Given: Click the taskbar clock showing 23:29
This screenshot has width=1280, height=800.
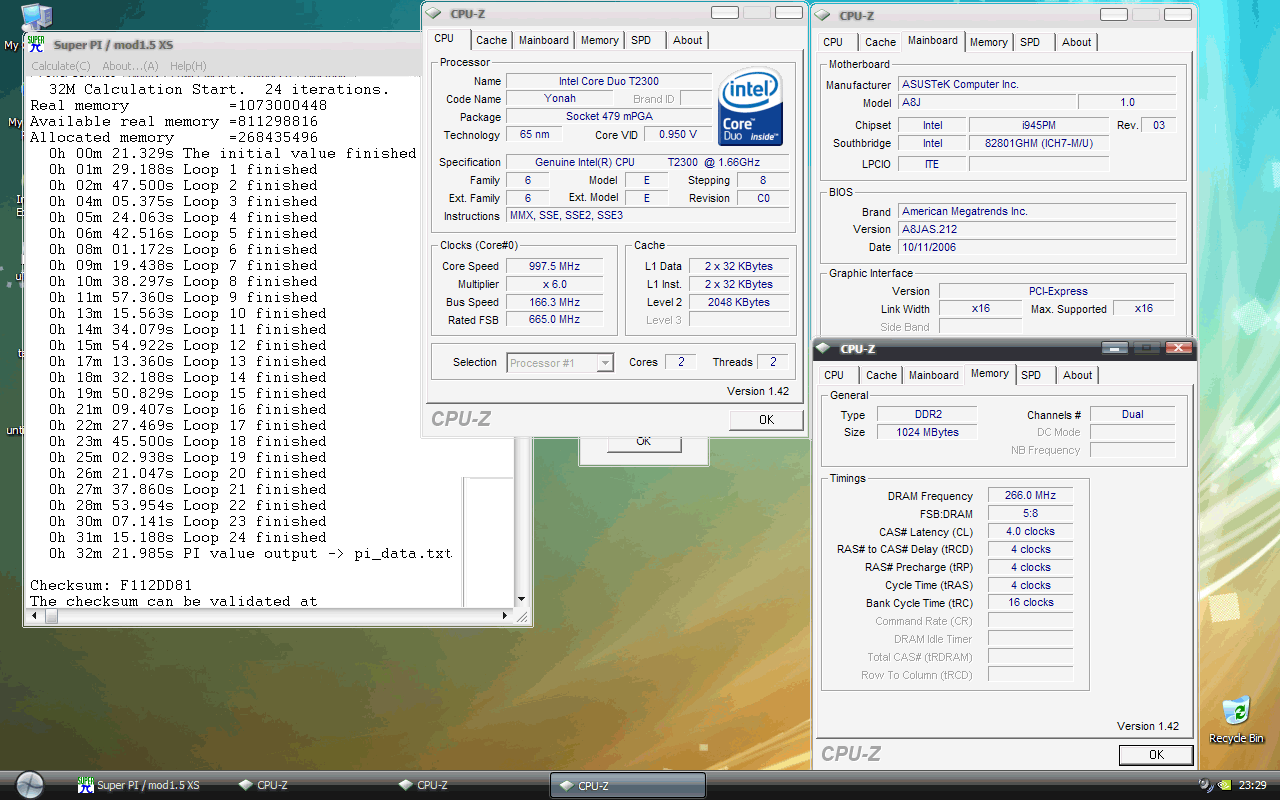Looking at the screenshot, I should coord(1253,786).
